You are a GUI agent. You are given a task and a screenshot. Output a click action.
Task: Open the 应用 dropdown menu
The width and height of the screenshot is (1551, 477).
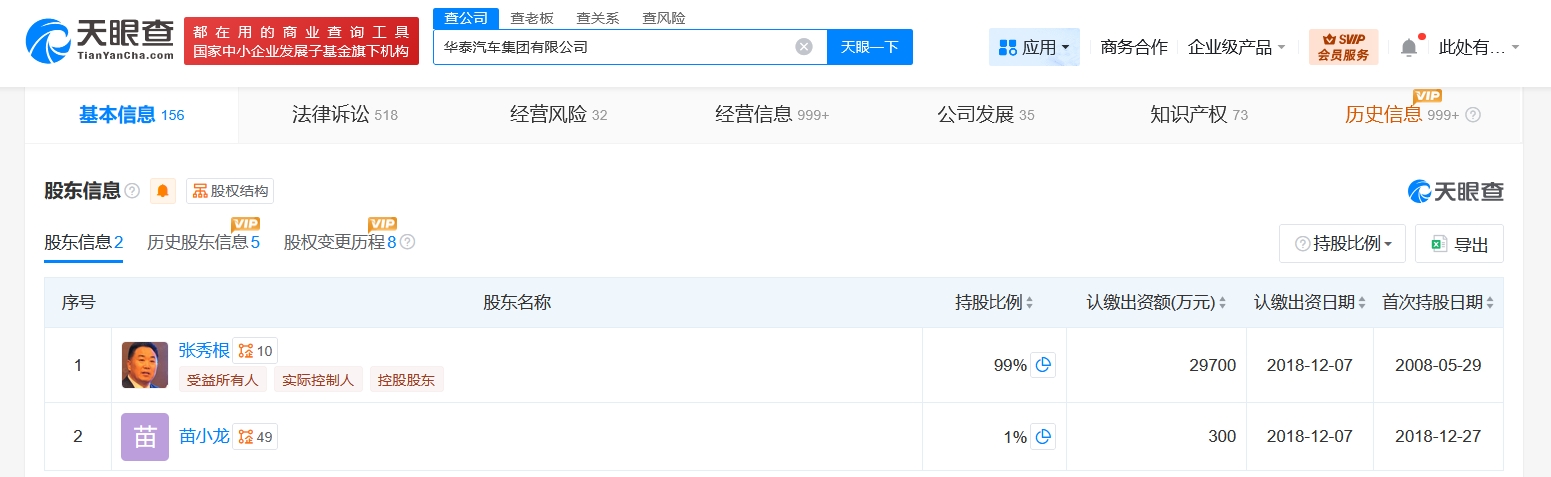tap(1034, 47)
